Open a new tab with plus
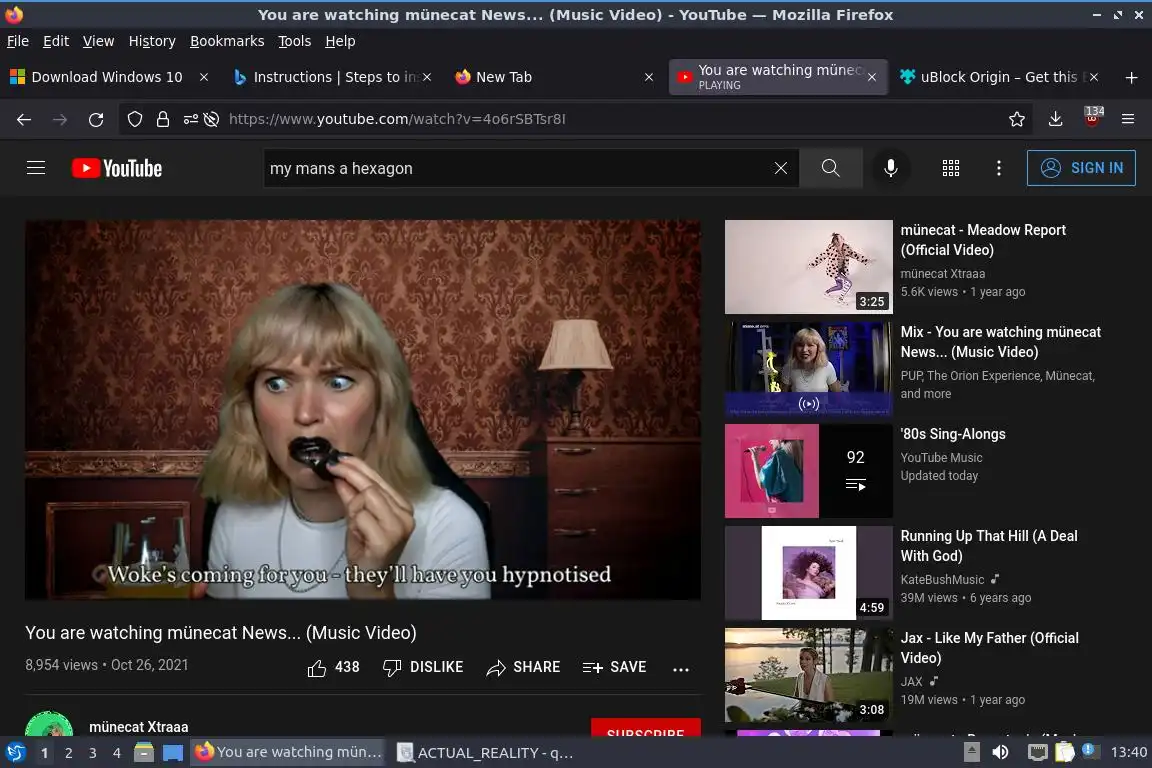This screenshot has width=1152, height=768. tap(1131, 77)
